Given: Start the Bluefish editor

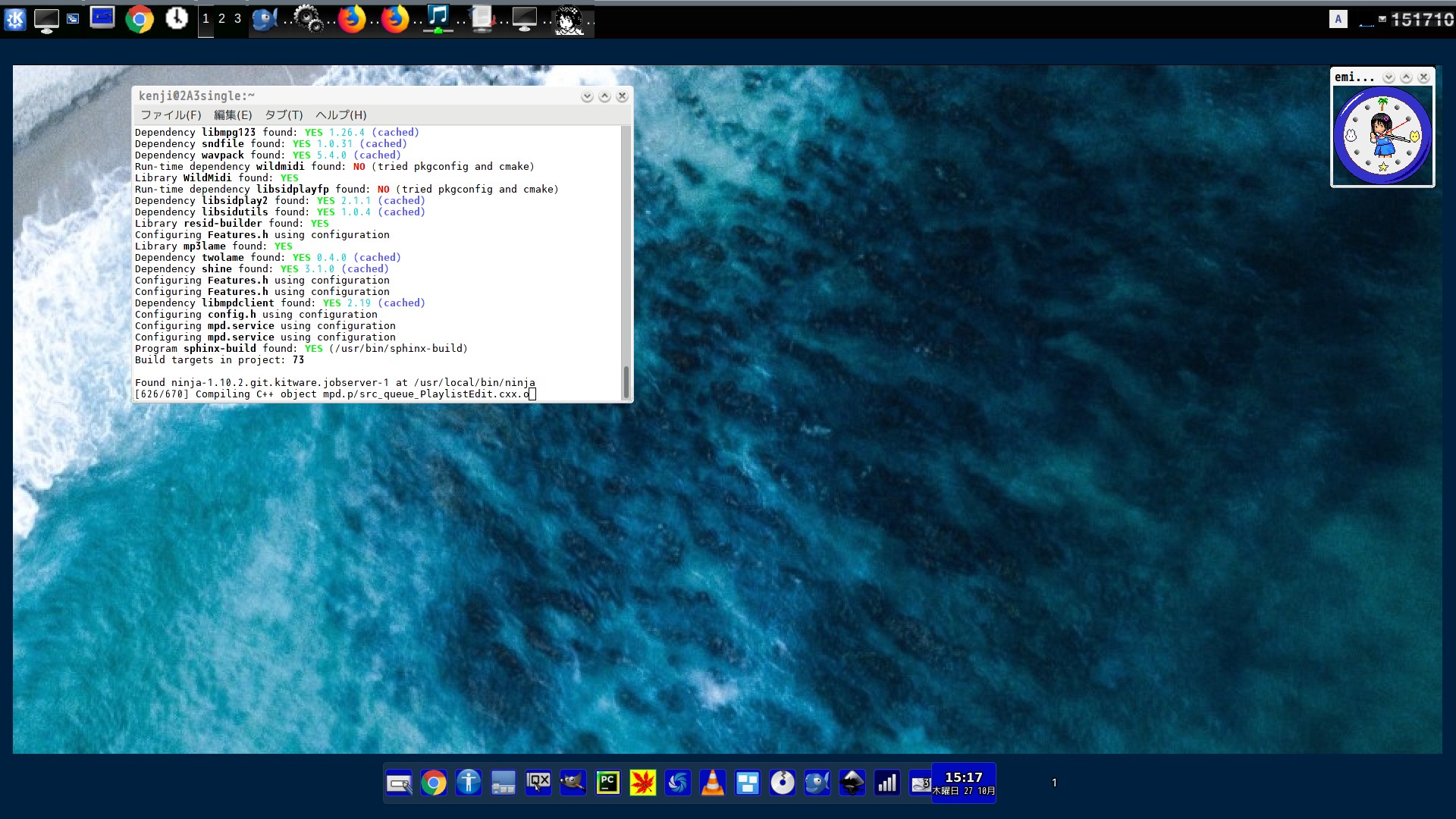Looking at the screenshot, I should pyautogui.click(x=817, y=783).
